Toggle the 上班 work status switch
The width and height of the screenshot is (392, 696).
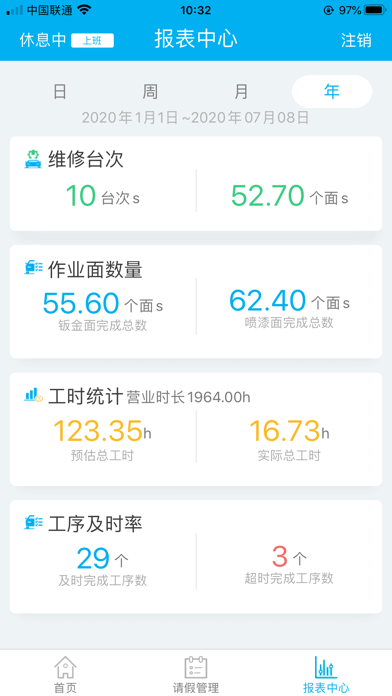click(92, 41)
